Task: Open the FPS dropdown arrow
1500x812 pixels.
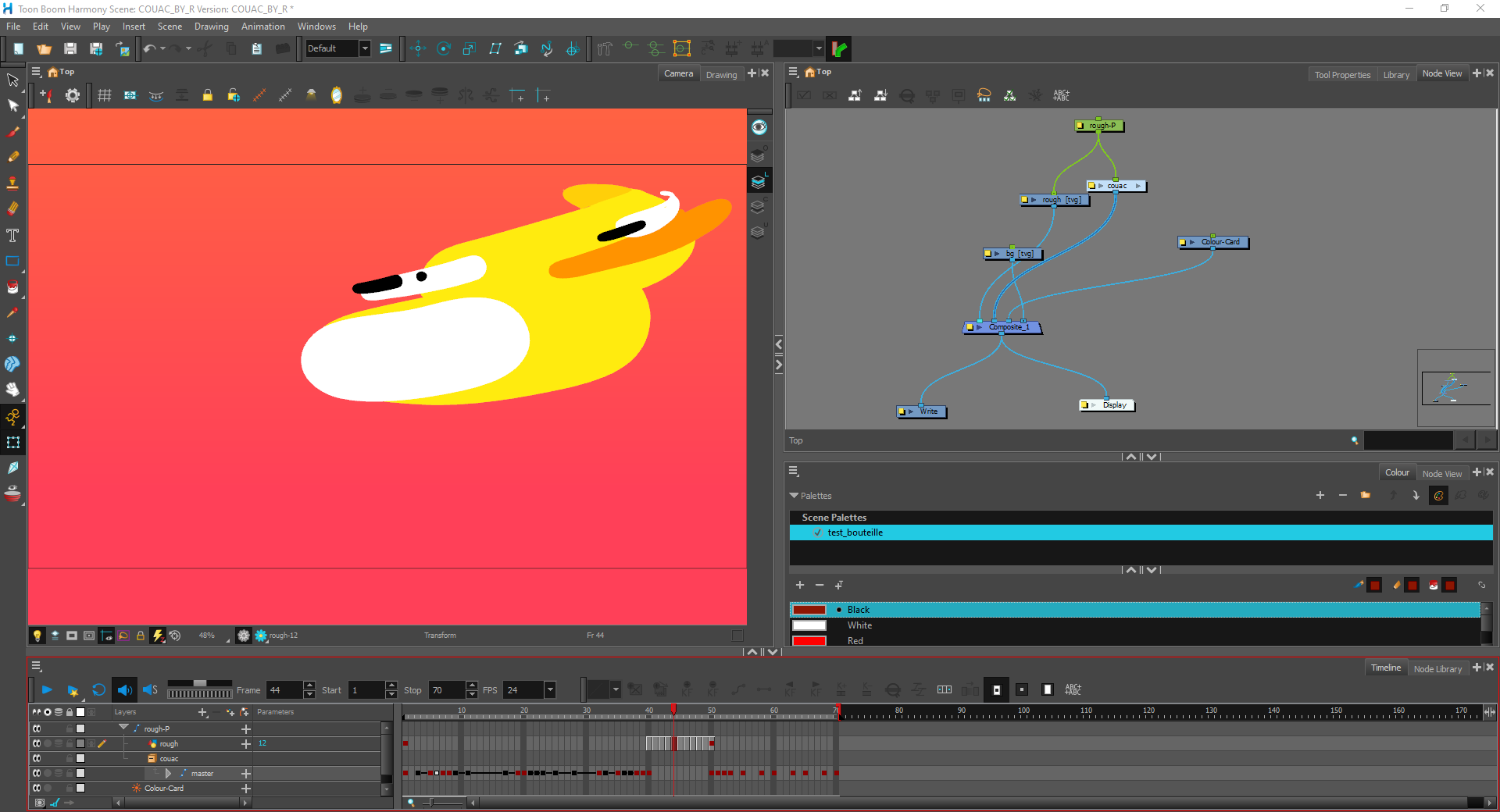Action: pos(550,689)
